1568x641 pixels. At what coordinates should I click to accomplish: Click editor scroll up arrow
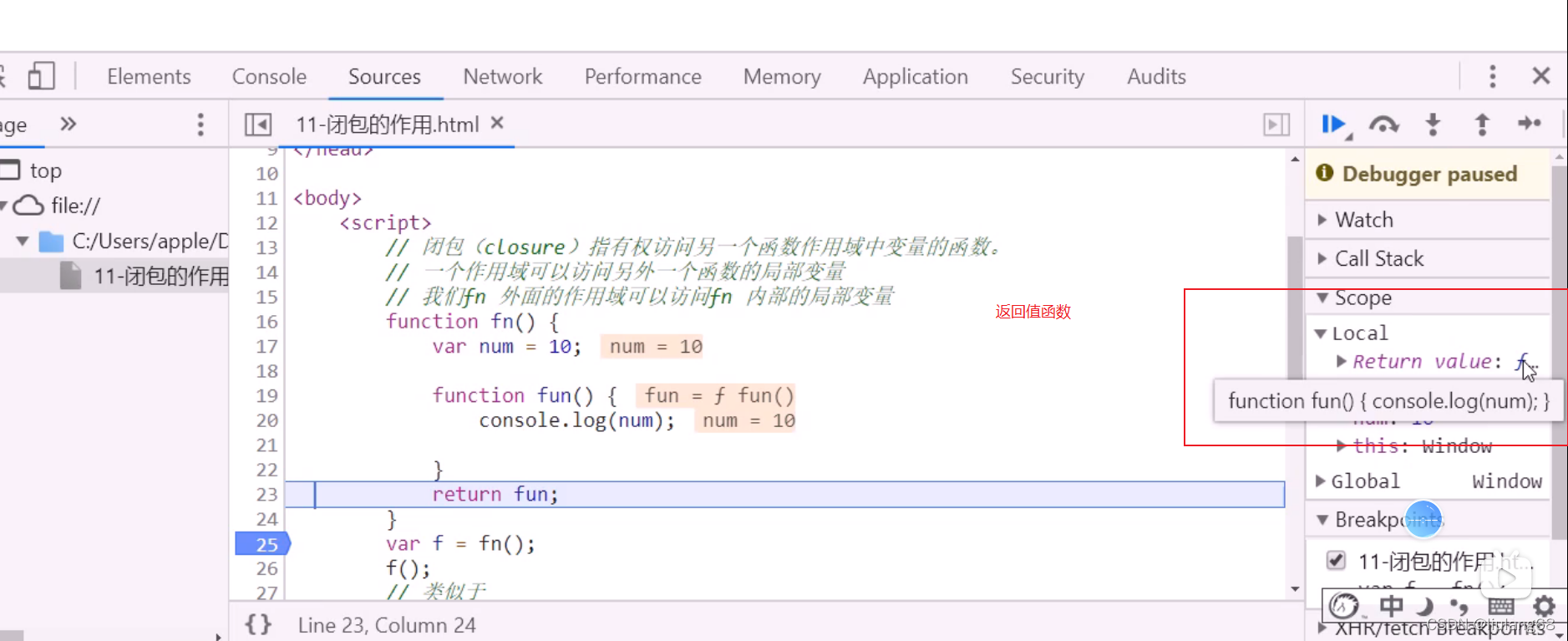(x=1295, y=159)
